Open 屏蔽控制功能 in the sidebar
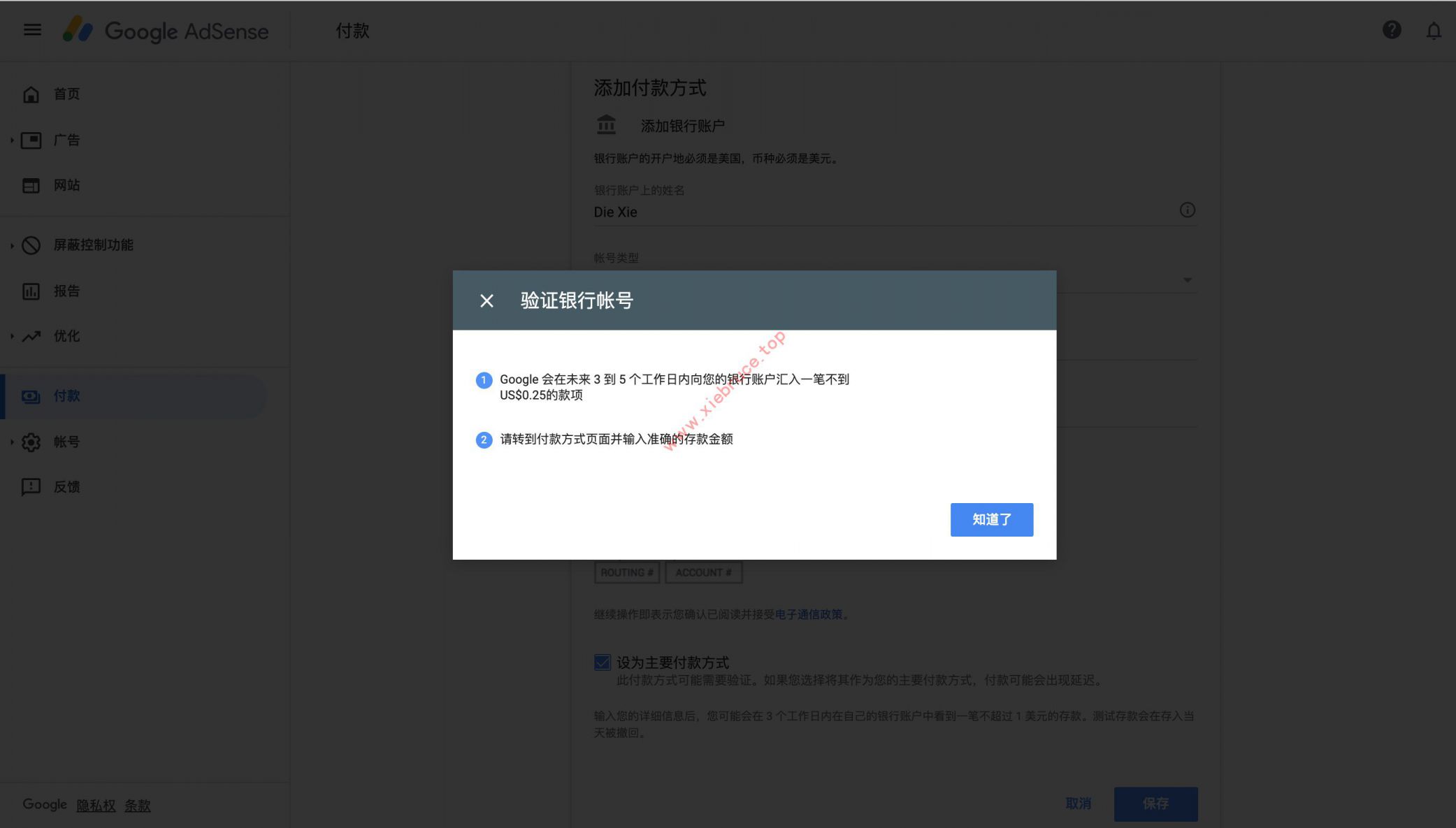This screenshot has width=1456, height=828. (94, 245)
